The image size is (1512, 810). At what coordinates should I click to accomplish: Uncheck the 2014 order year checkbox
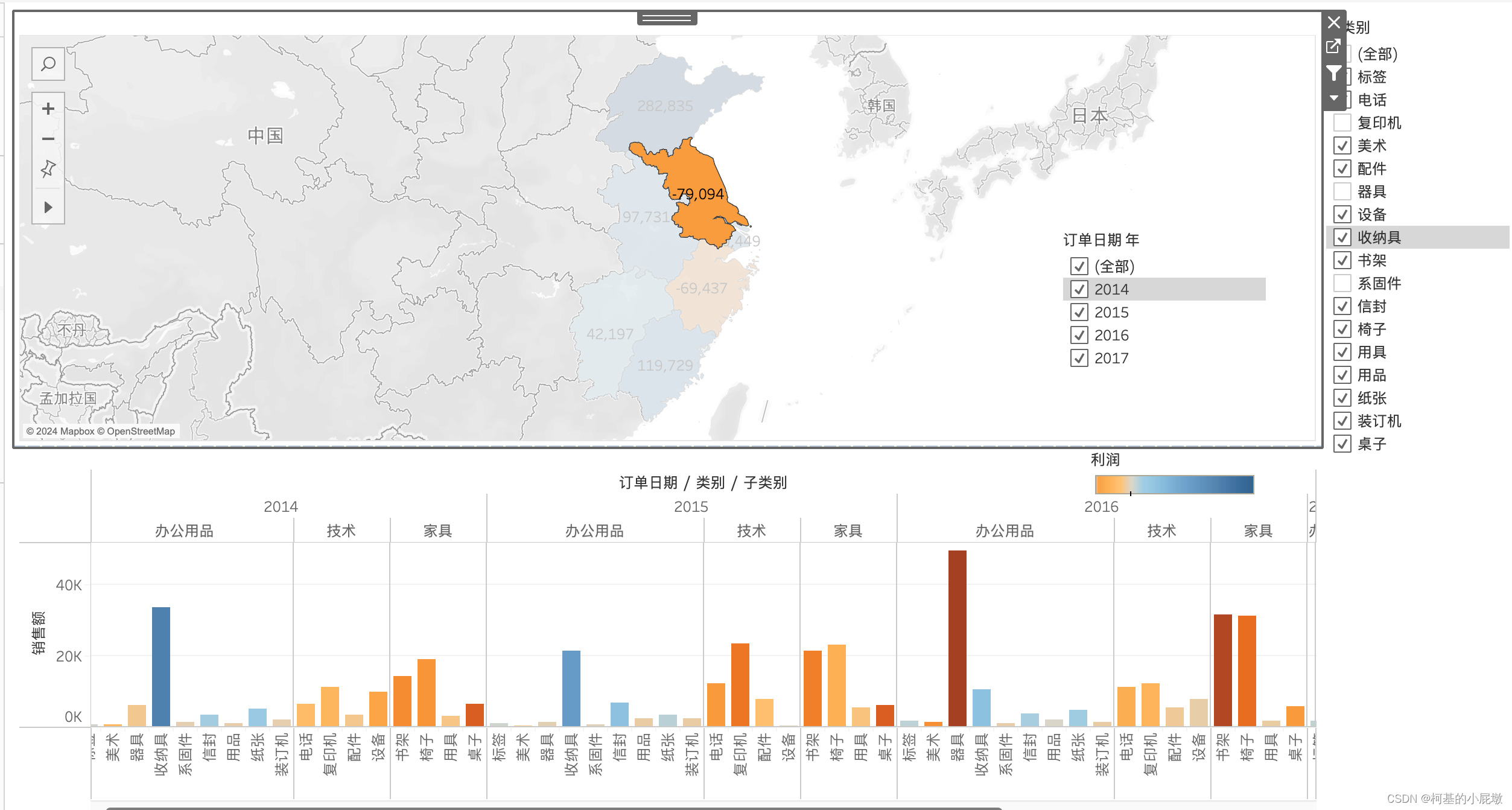(x=1079, y=289)
